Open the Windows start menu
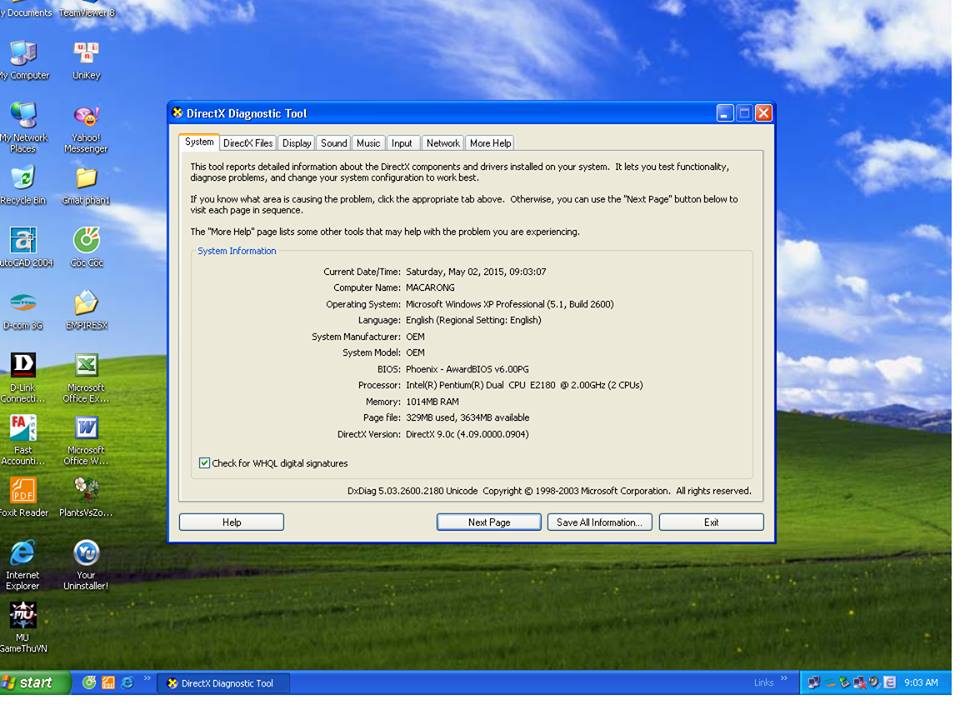Screen dimensions: 960x720 click(x=34, y=683)
